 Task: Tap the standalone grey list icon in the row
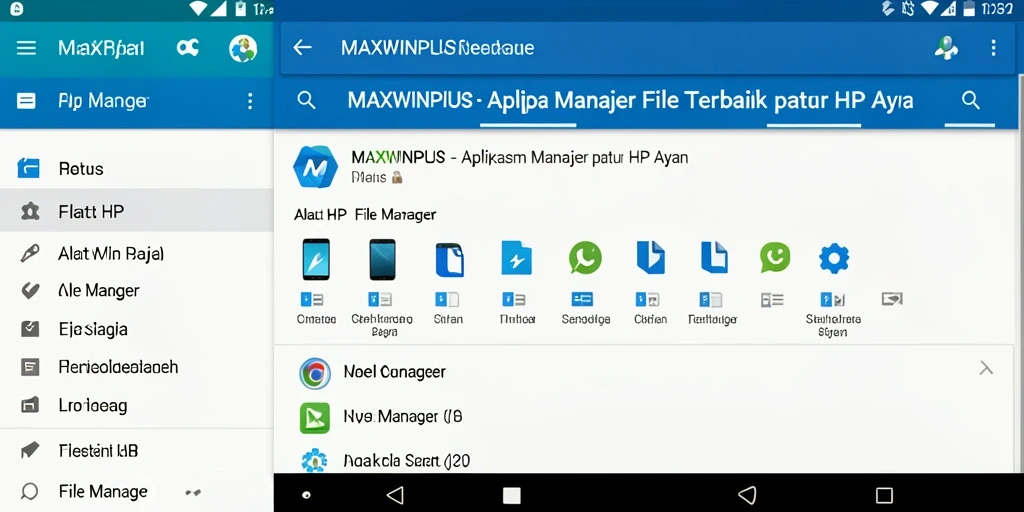coord(772,300)
